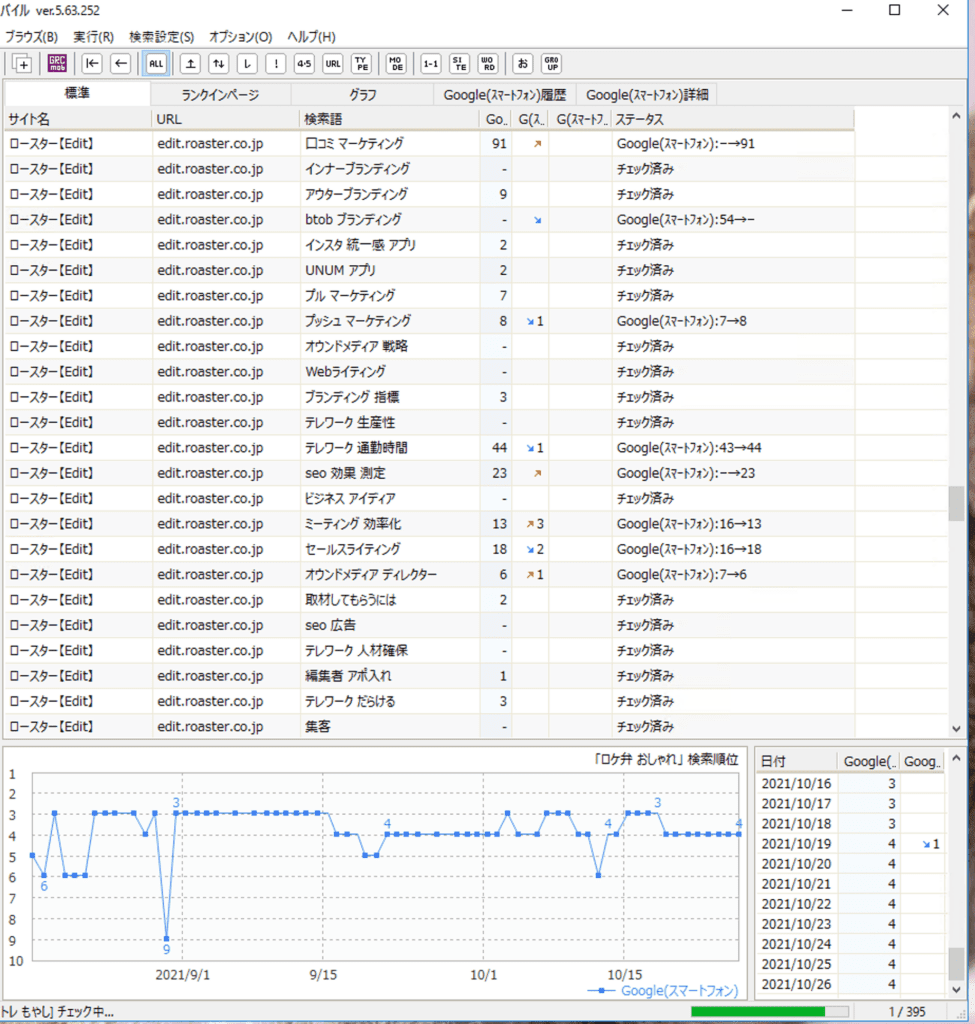975x1024 pixels.
Task: Click the GROUP toolbar icon
Action: click(x=551, y=63)
